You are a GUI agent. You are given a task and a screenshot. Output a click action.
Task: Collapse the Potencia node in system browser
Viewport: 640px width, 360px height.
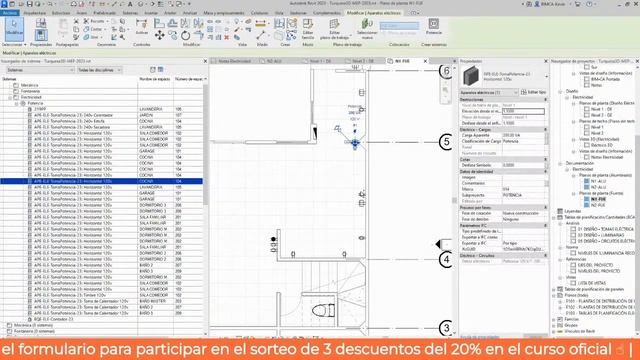point(17,104)
